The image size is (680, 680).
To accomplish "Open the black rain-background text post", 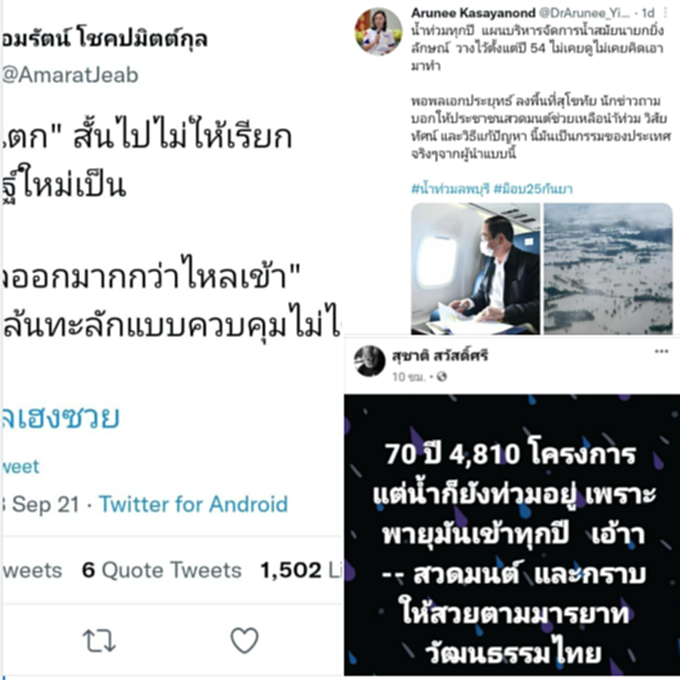I will [x=512, y=535].
